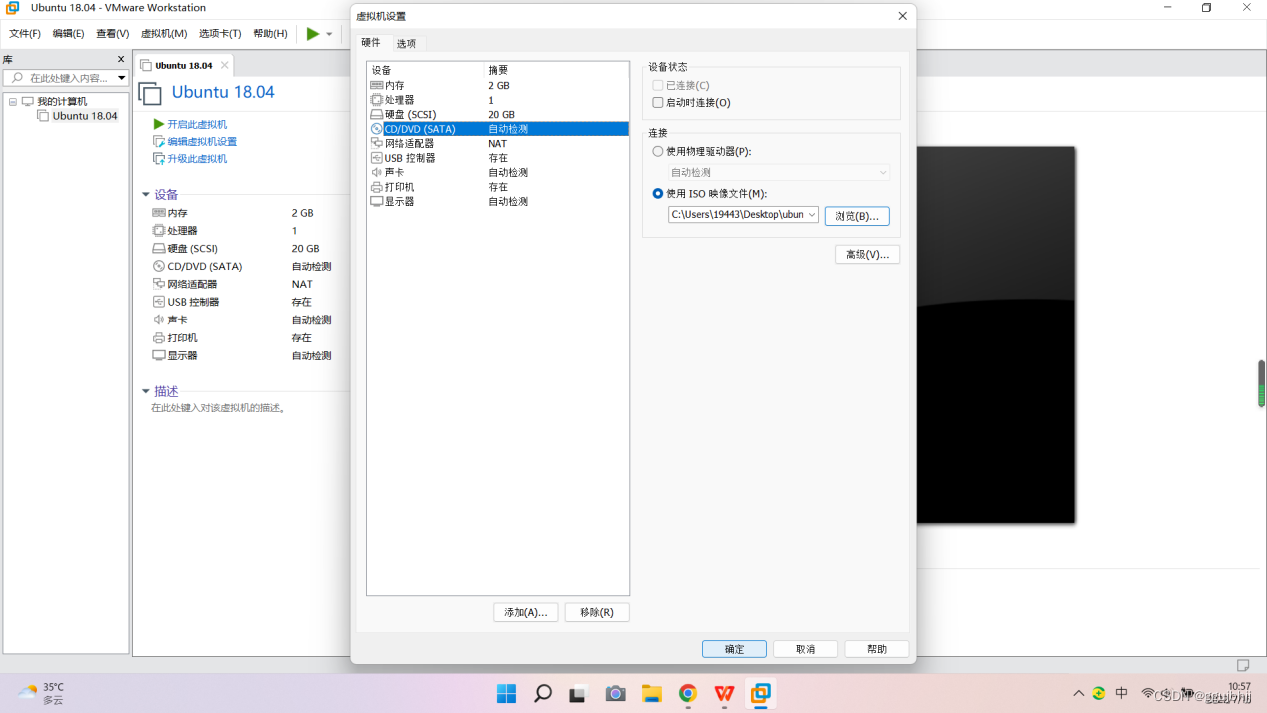The height and width of the screenshot is (713, 1267).
Task: Open the physical drive 自动检测 dropdown
Action: click(883, 172)
